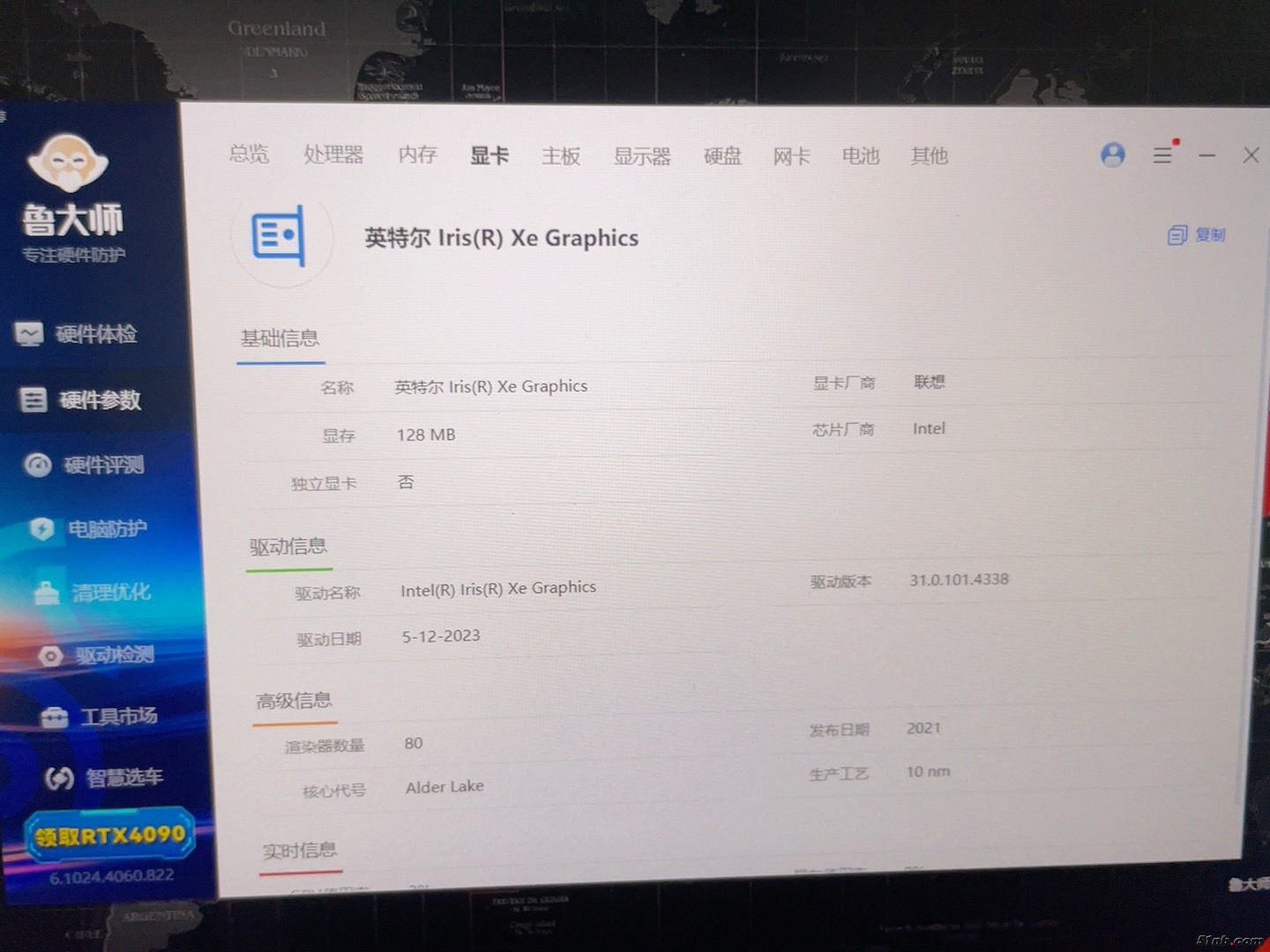1270x952 pixels.
Task: Open 清理优化 broom icon in sidebar
Action: point(47,591)
